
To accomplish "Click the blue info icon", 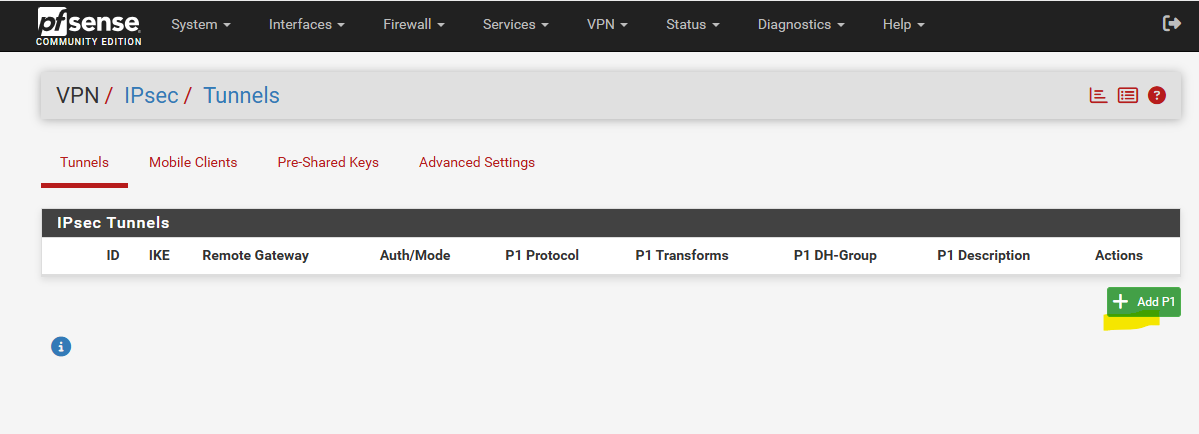I will coord(61,347).
